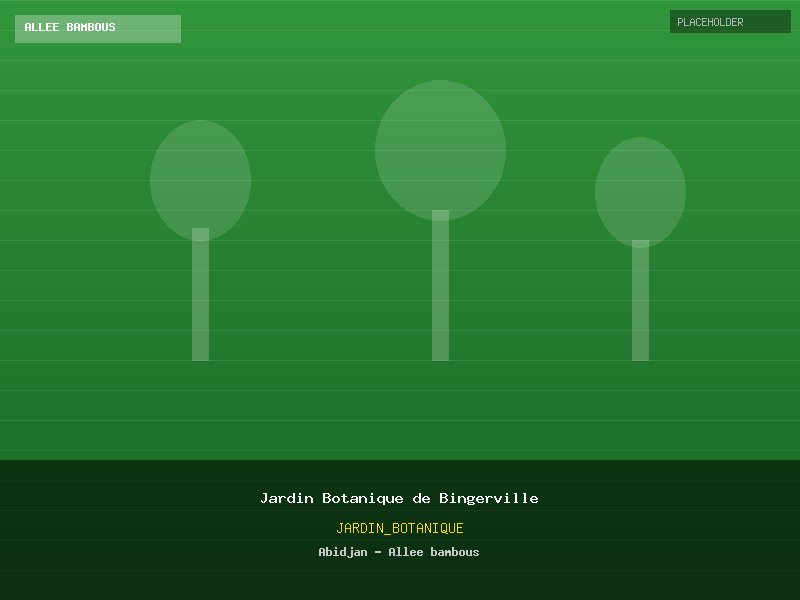Click the word ALLEE in top-left label
This screenshot has width=800, height=600.
[x=42, y=28]
